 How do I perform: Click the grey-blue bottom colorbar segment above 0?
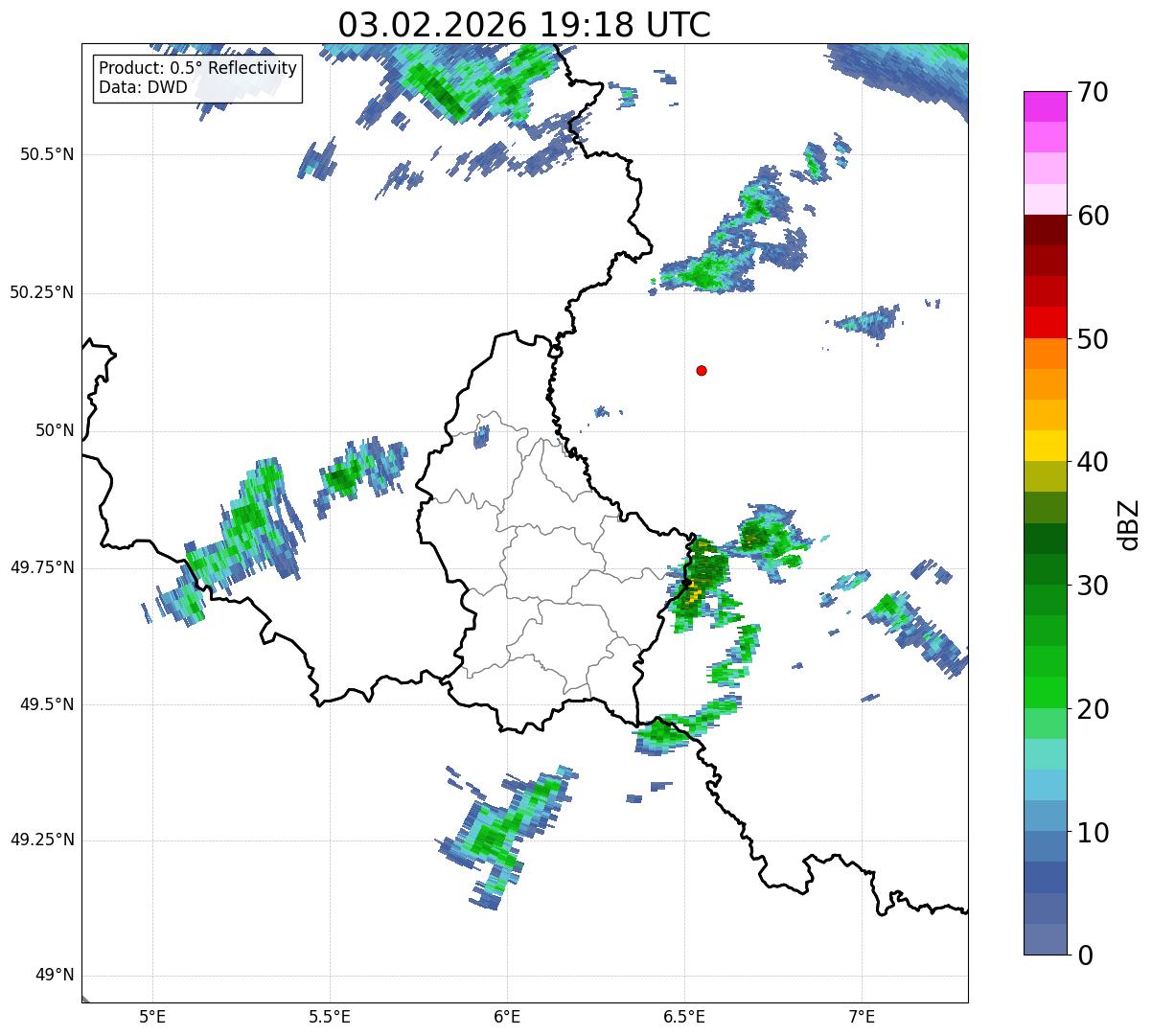pyautogui.click(x=1046, y=939)
